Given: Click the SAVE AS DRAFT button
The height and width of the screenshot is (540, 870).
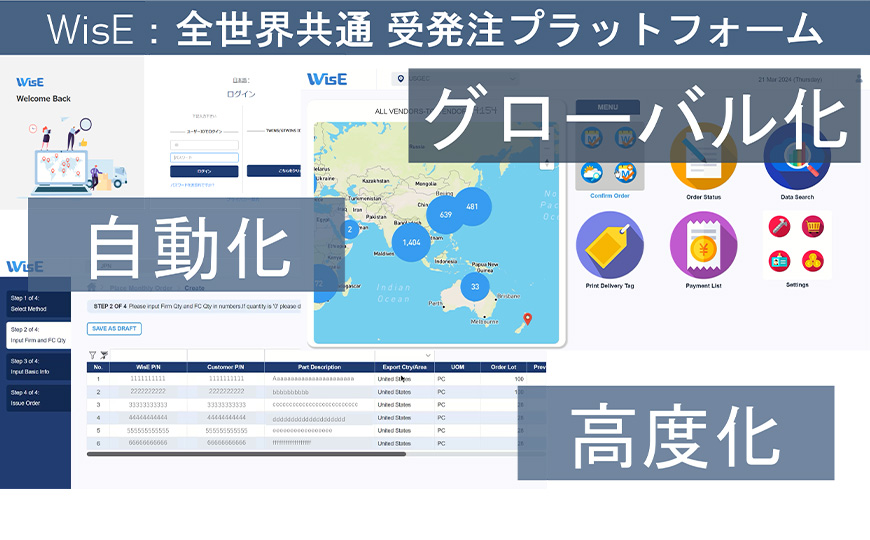Looking at the screenshot, I should pyautogui.click(x=114, y=329).
